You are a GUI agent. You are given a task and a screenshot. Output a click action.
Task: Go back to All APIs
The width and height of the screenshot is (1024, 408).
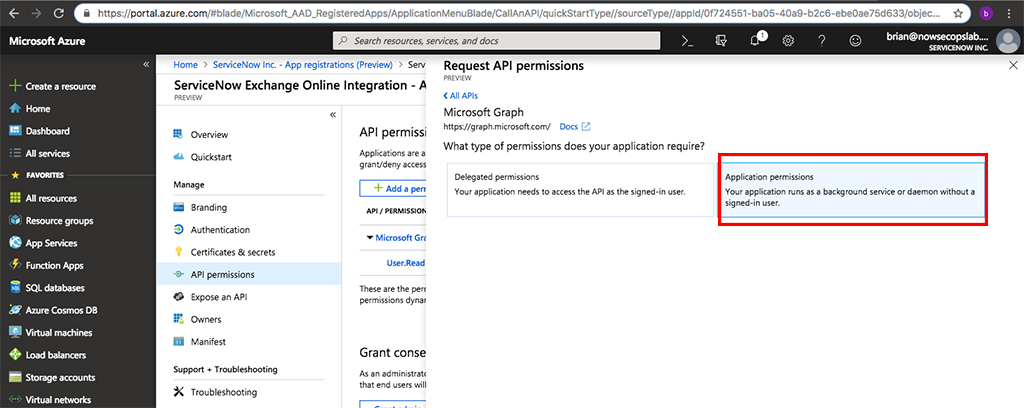click(x=460, y=96)
